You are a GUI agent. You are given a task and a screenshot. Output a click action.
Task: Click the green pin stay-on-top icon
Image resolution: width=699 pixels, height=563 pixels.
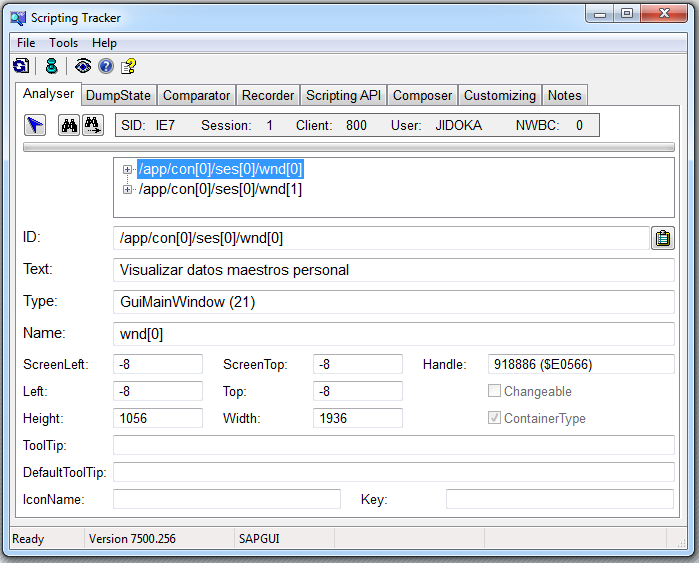(51, 66)
